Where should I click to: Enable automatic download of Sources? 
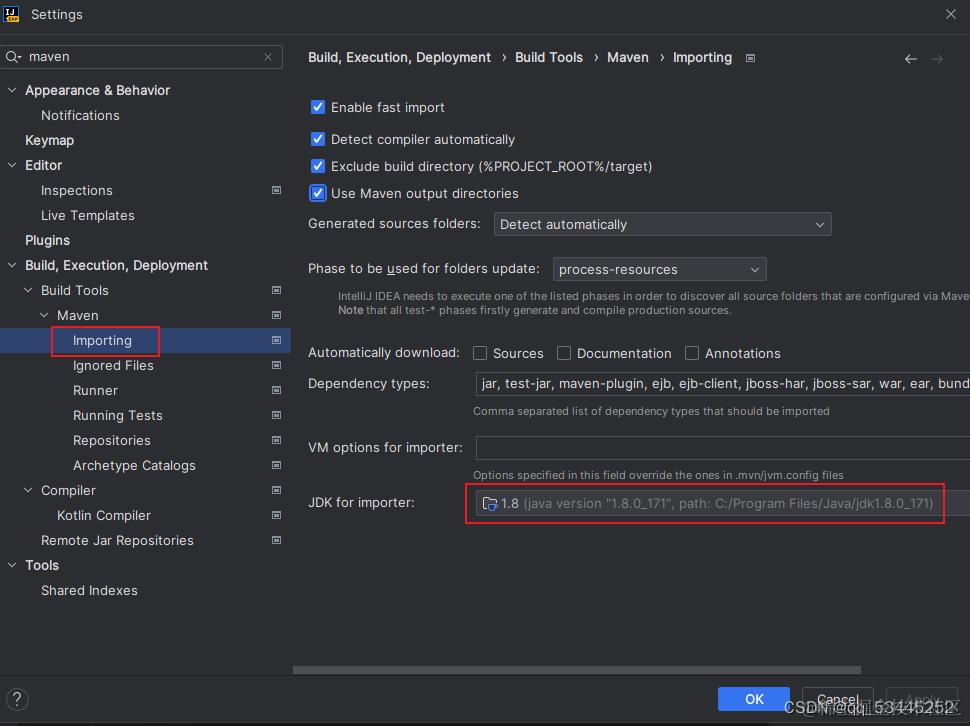pos(480,353)
